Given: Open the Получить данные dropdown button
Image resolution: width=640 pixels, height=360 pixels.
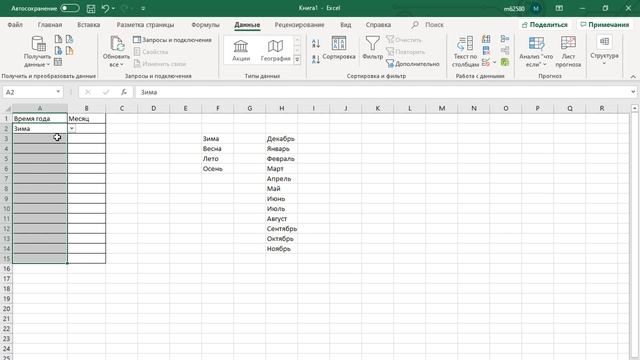Looking at the screenshot, I should (37, 51).
